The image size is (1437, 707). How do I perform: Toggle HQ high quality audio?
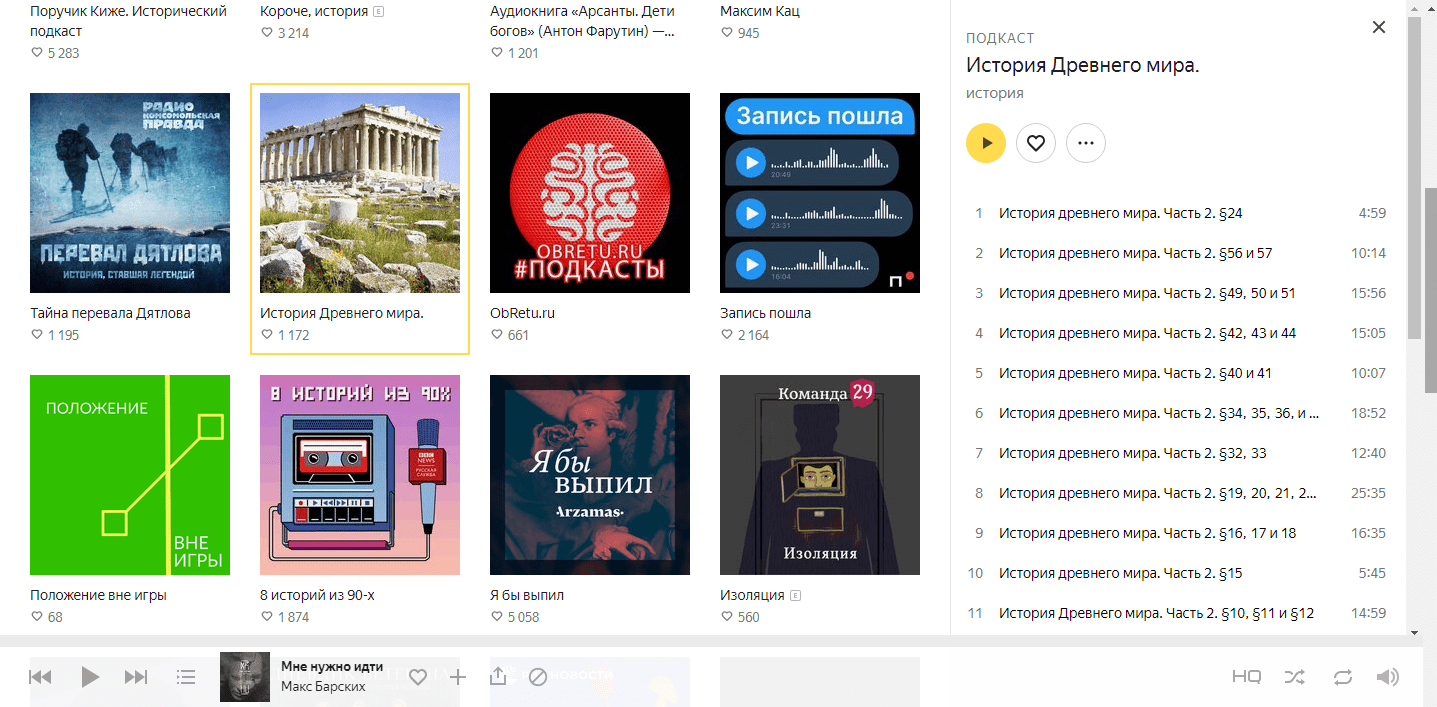[x=1246, y=677]
